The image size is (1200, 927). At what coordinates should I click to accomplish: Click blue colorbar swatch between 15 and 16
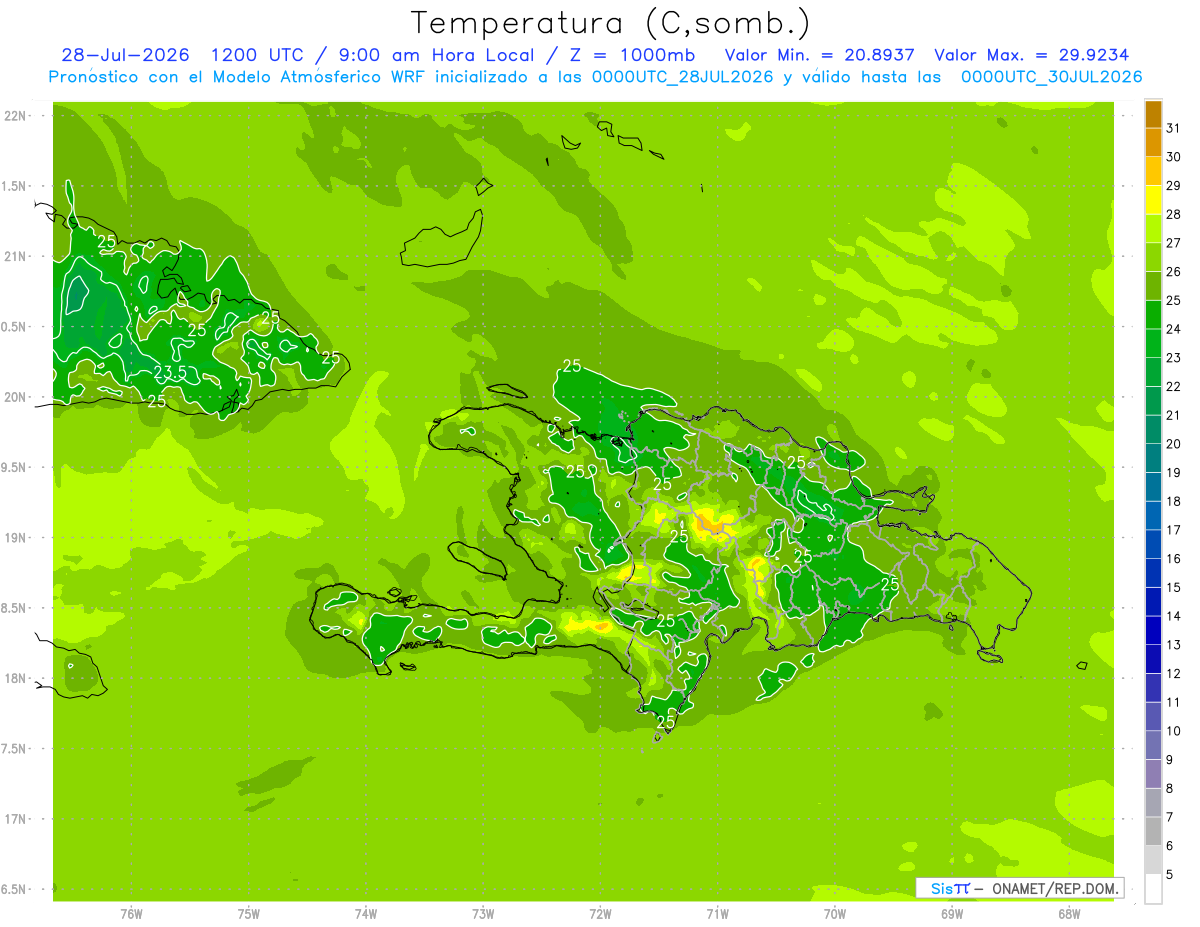(1153, 573)
